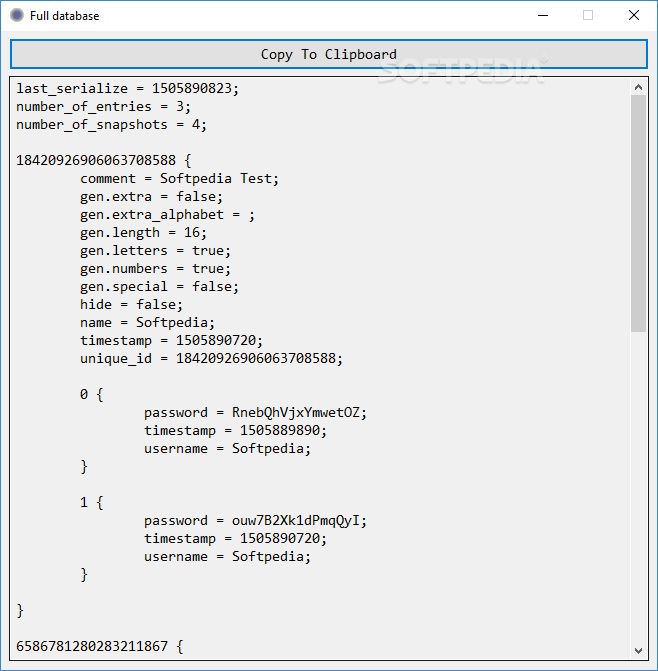Click the vertical scrollbar thumb
This screenshot has width=658, height=671.
pos(638,213)
